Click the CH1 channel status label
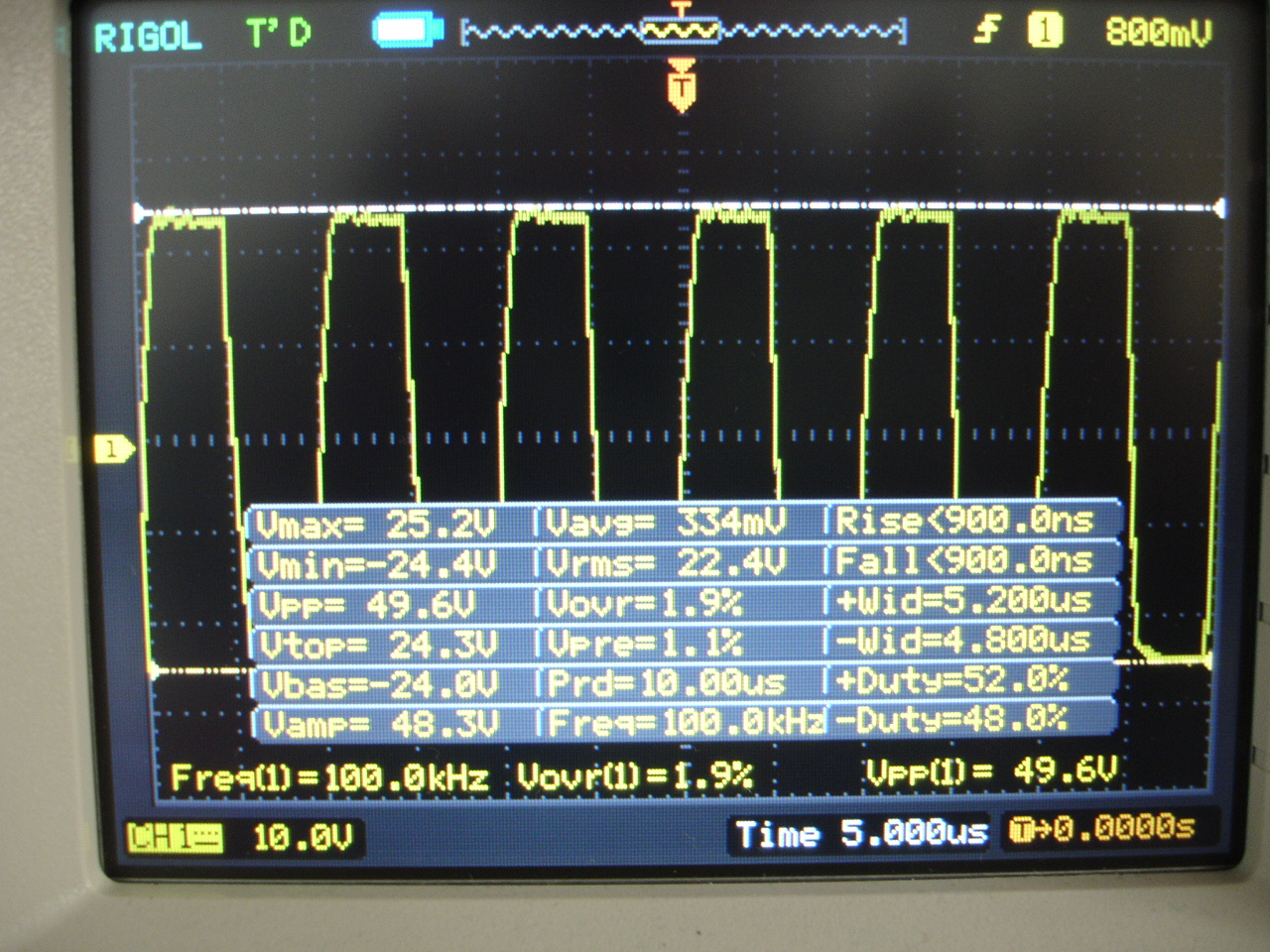The height and width of the screenshot is (952, 1270). coord(175,839)
